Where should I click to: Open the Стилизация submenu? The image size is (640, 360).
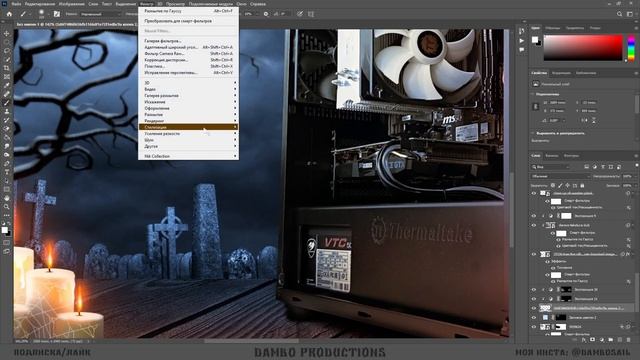pos(188,127)
